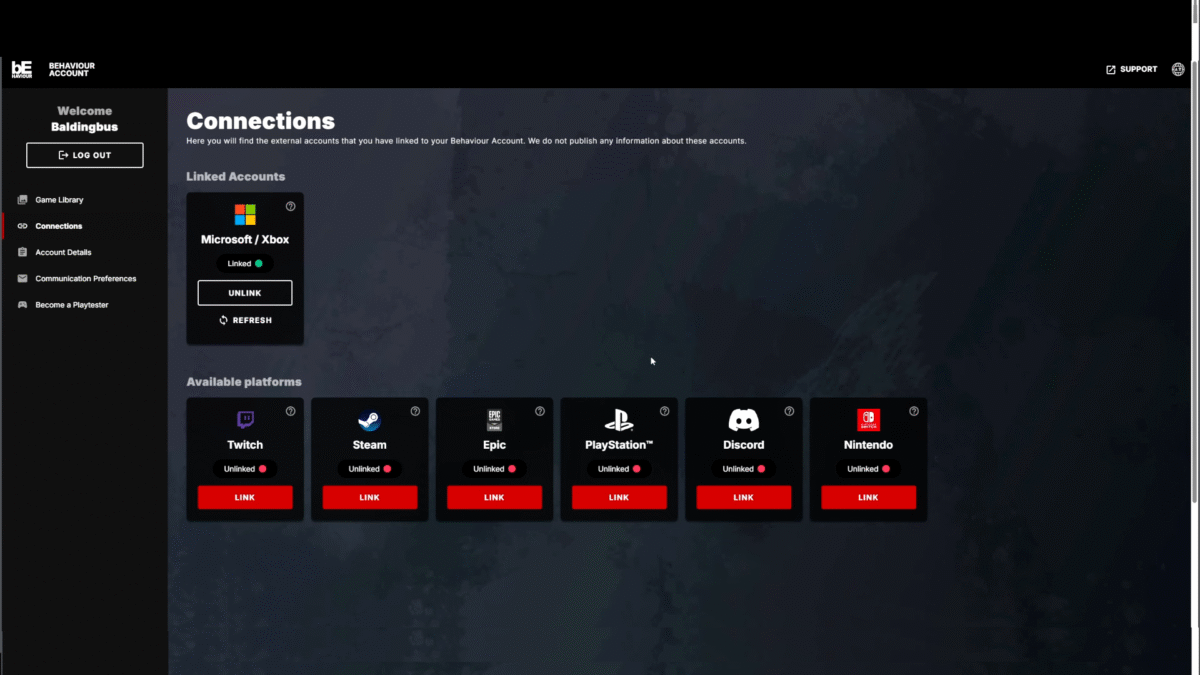Link the Steam account
This screenshot has height=675, width=1200.
(369, 497)
